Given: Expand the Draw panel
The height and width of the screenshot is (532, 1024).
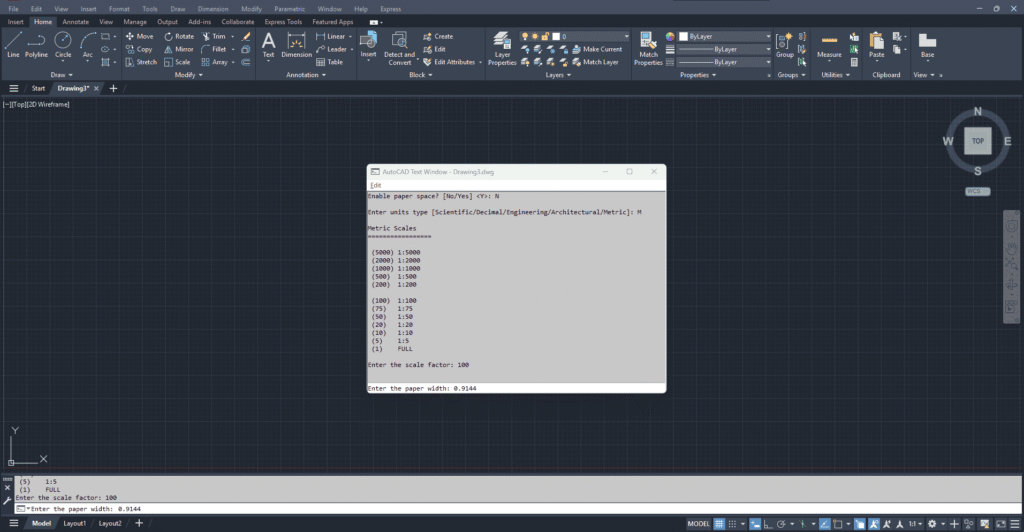Looking at the screenshot, I should 62,75.
